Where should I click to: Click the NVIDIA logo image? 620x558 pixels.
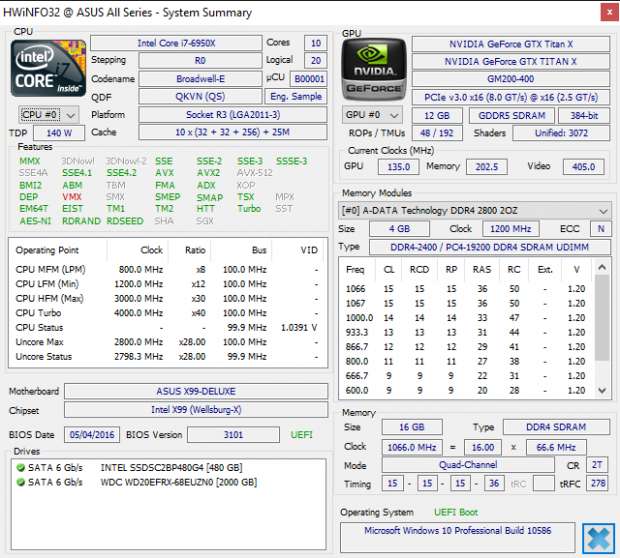coord(373,68)
